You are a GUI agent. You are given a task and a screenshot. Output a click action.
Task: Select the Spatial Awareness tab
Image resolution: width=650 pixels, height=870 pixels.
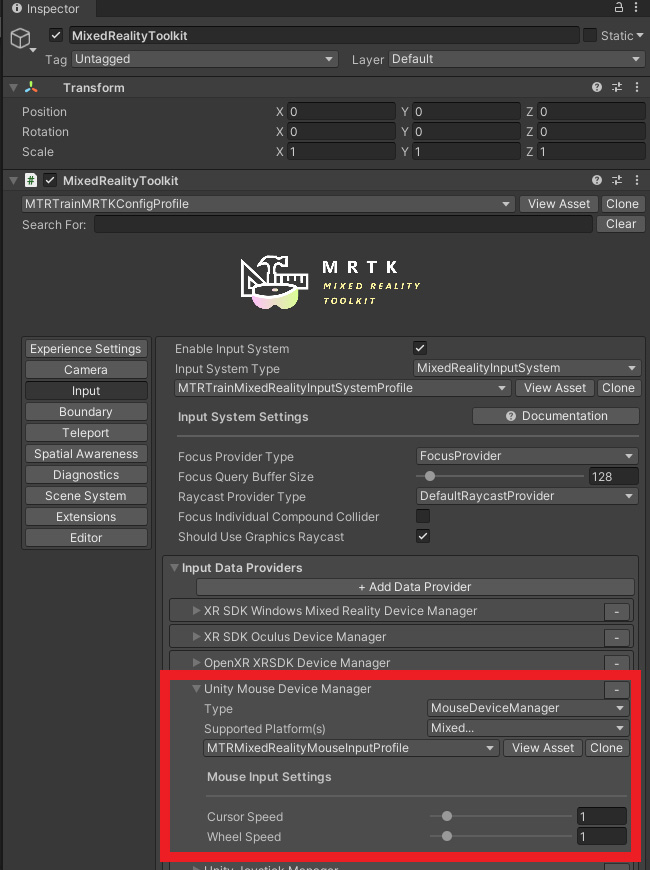[86, 454]
